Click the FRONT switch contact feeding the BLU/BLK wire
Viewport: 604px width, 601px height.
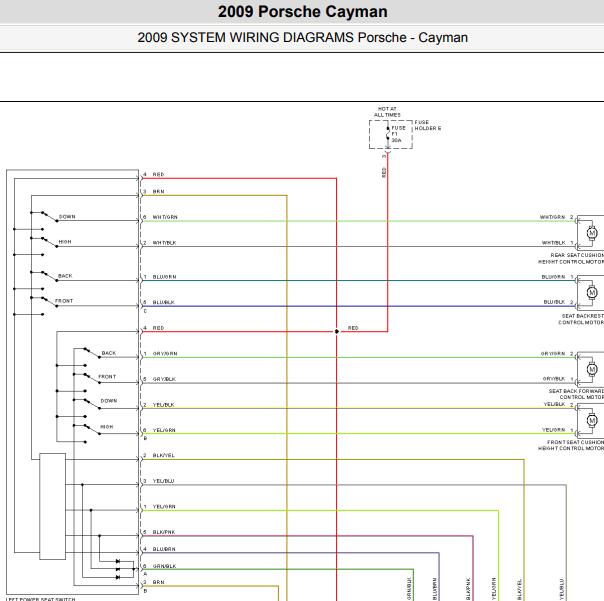(x=49, y=301)
